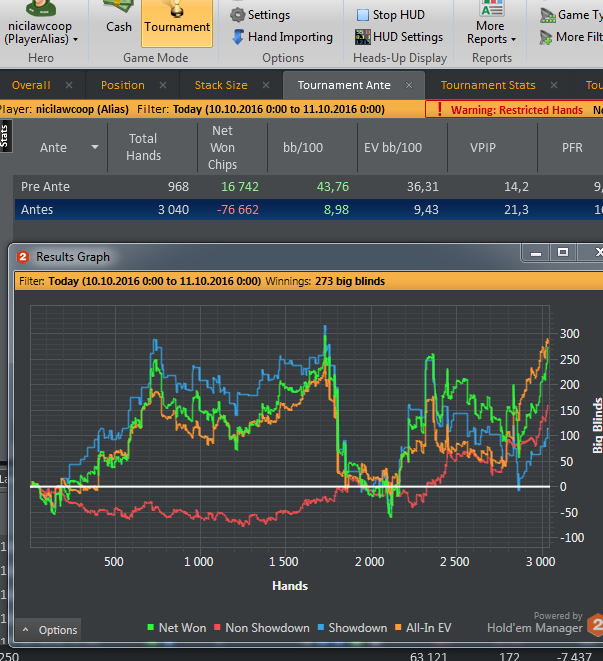Screen dimensions: 603x661
Task: Open Hand Importing option
Action: click(282, 37)
